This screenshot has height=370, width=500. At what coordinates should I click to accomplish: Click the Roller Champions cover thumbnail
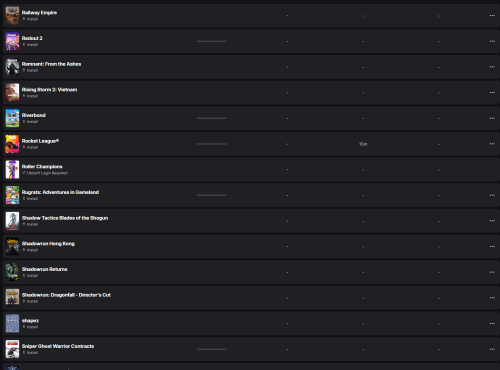(12, 170)
